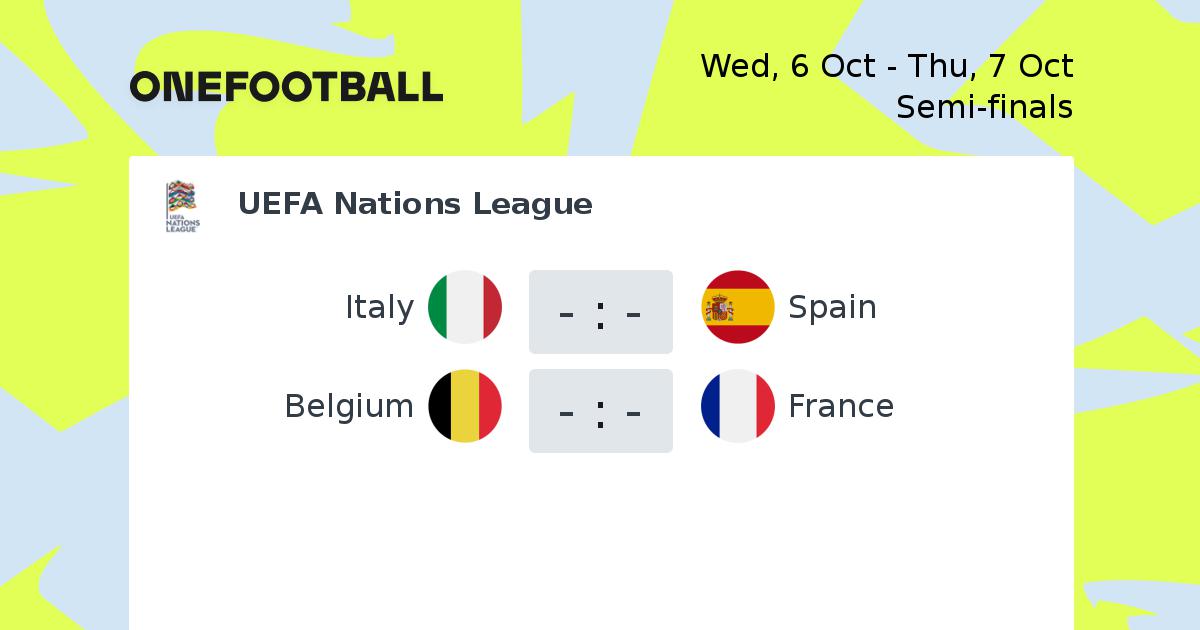The width and height of the screenshot is (1200, 630).
Task: Click the away score dash for Spain
Action: (633, 313)
